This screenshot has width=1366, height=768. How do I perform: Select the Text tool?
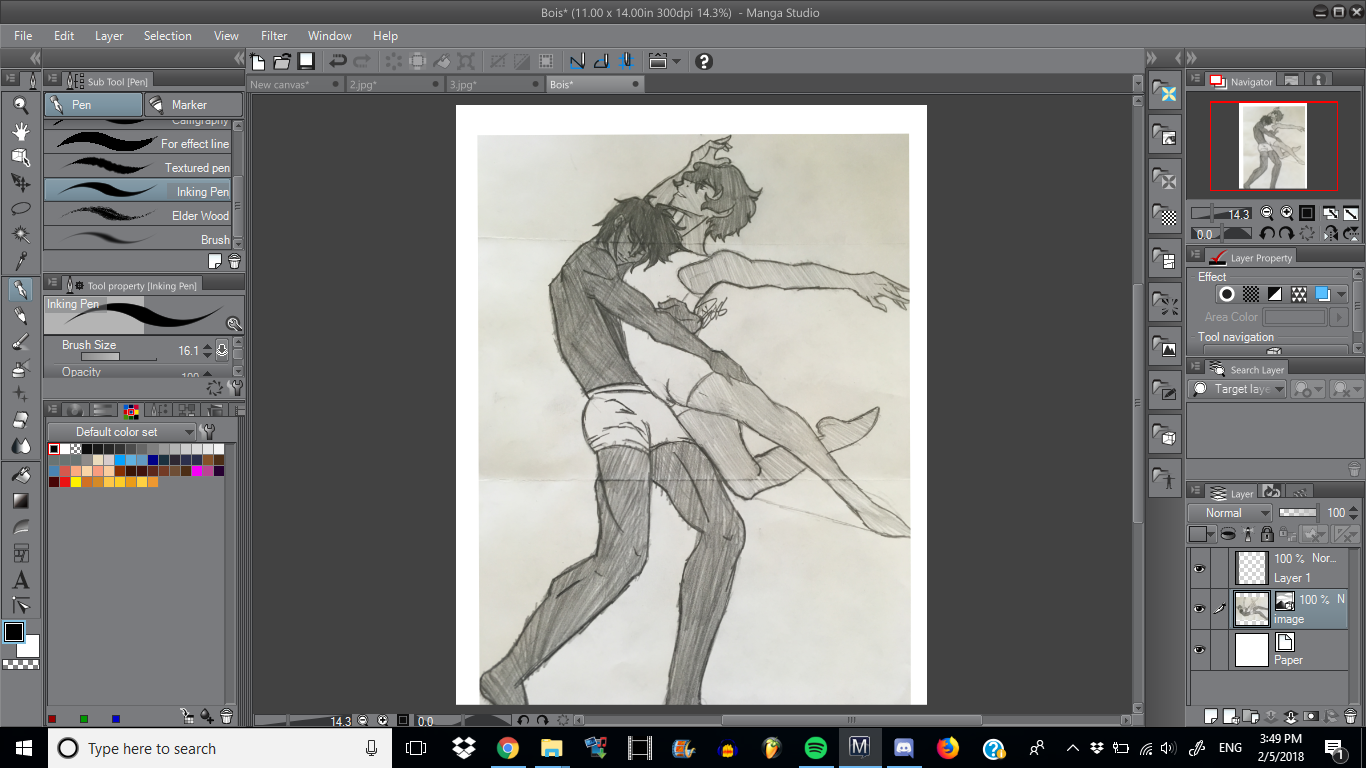[20, 580]
